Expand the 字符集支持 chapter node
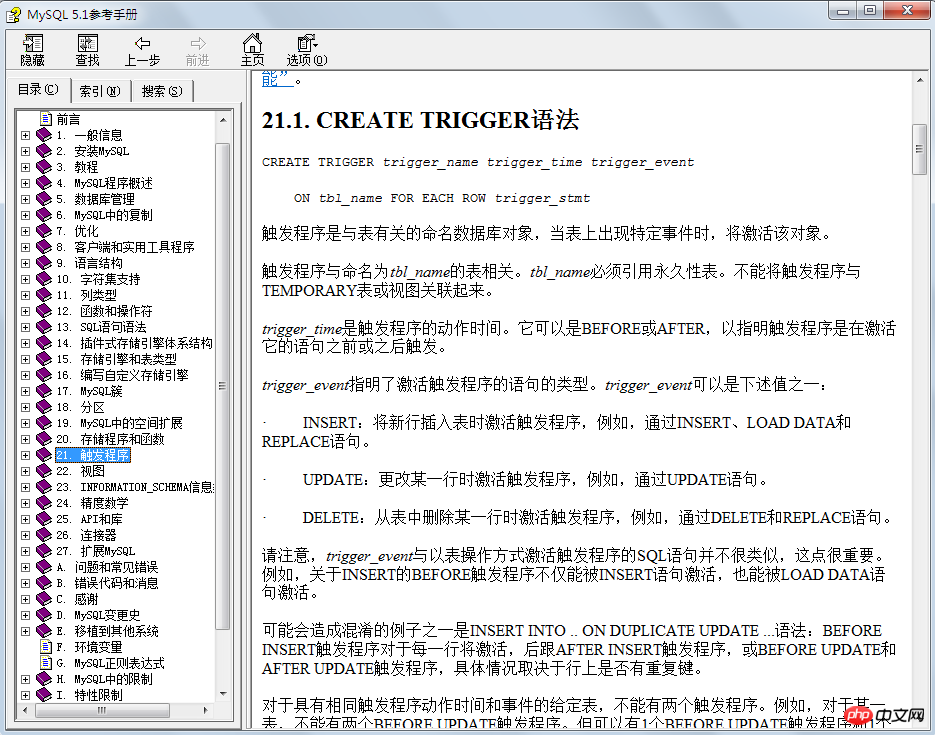This screenshot has width=935, height=735. pos(25,279)
